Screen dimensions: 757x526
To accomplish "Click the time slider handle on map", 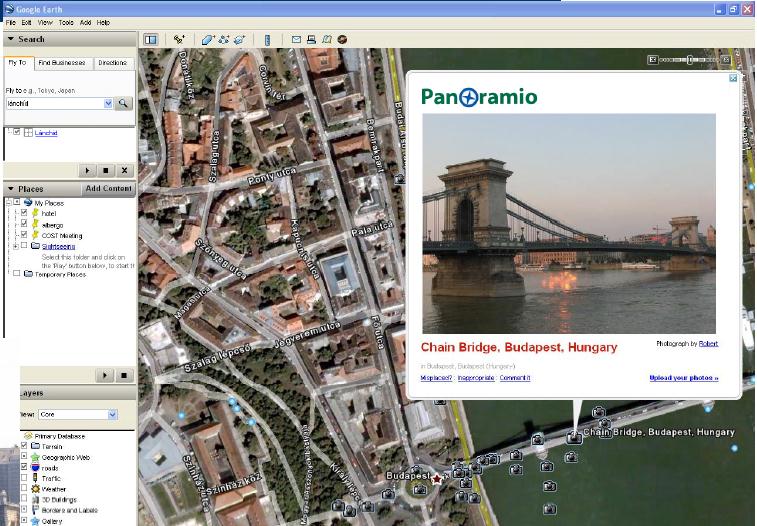I will 690,59.
